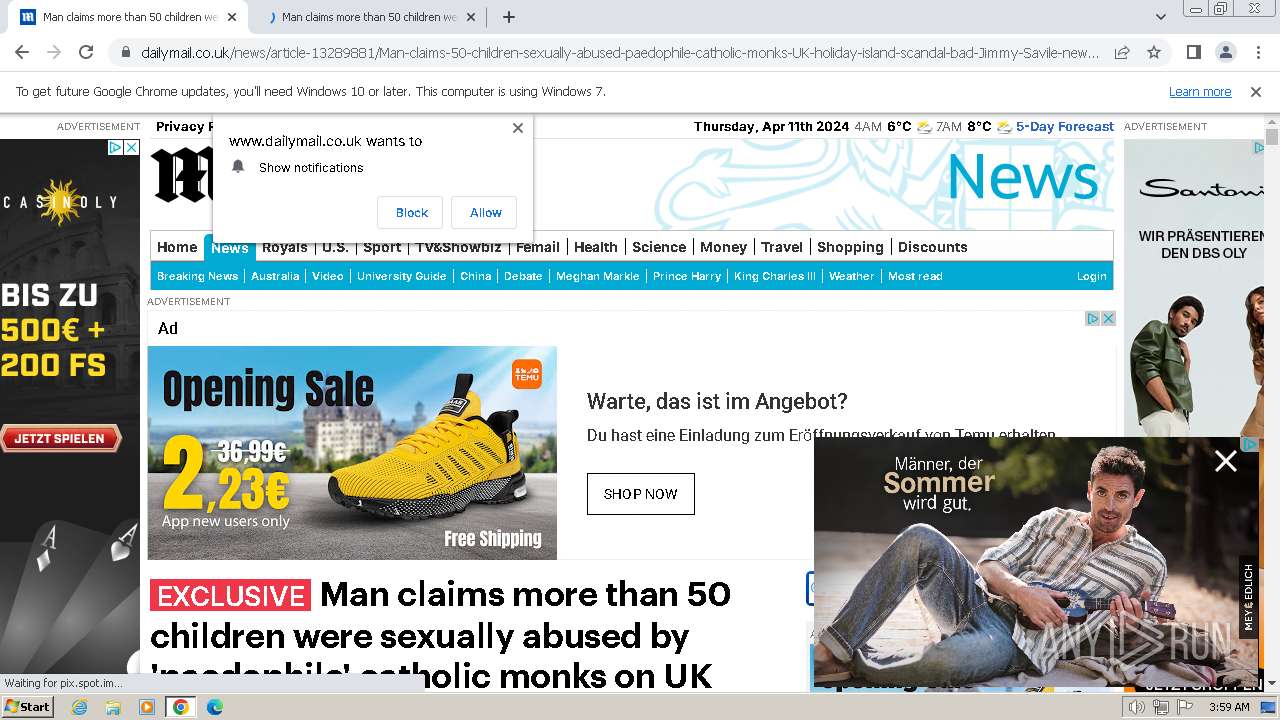Block dailymail.co.uk notifications
The width and height of the screenshot is (1280, 720).
point(411,212)
